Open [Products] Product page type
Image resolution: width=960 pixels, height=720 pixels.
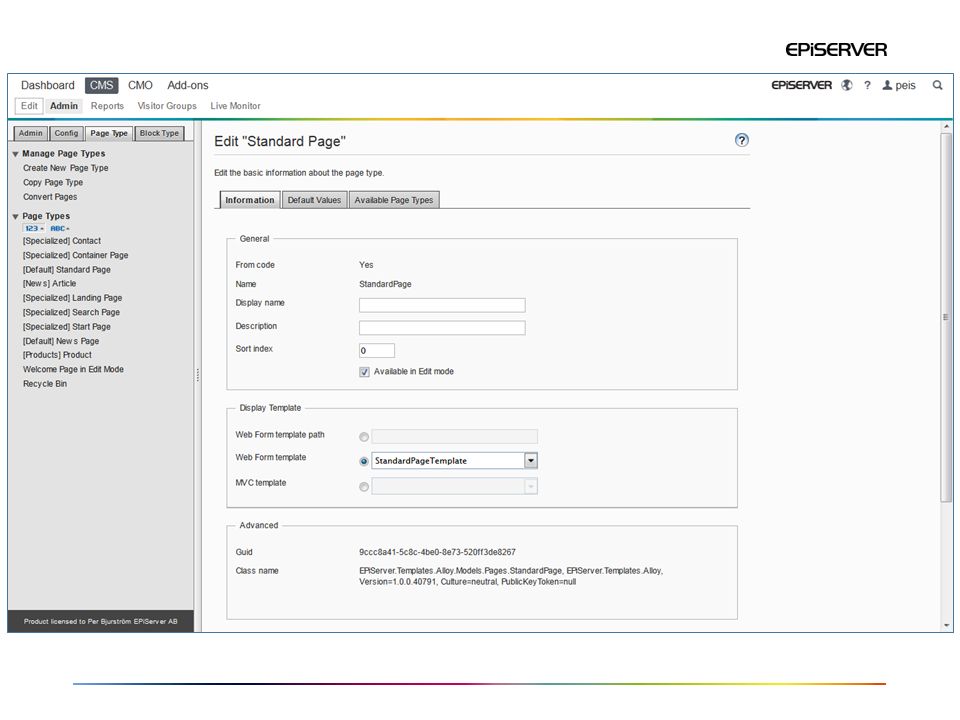[x=57, y=355]
